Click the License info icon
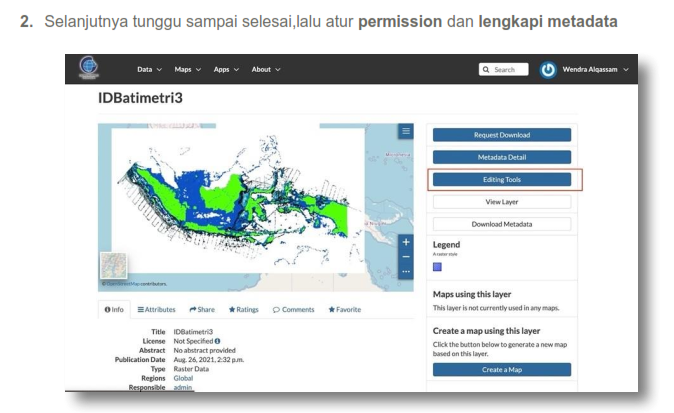Screen dimensions: 674x413 [218, 341]
